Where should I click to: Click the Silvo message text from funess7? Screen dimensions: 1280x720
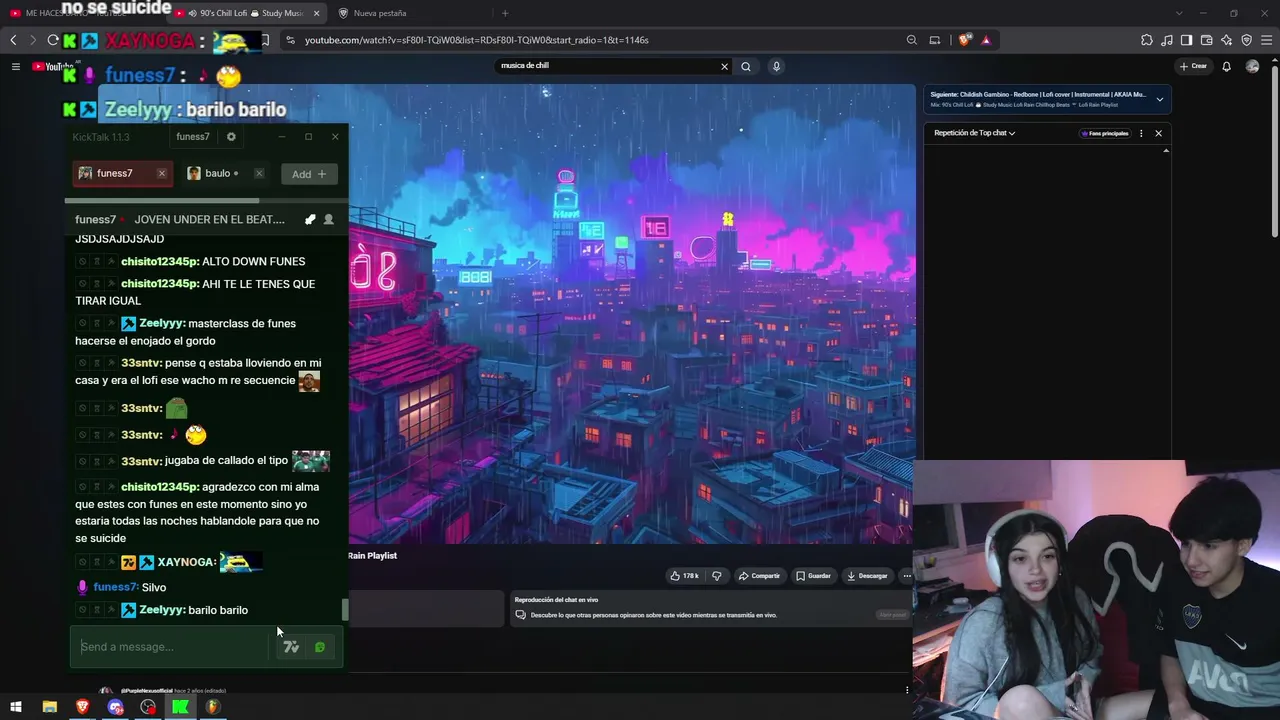154,588
